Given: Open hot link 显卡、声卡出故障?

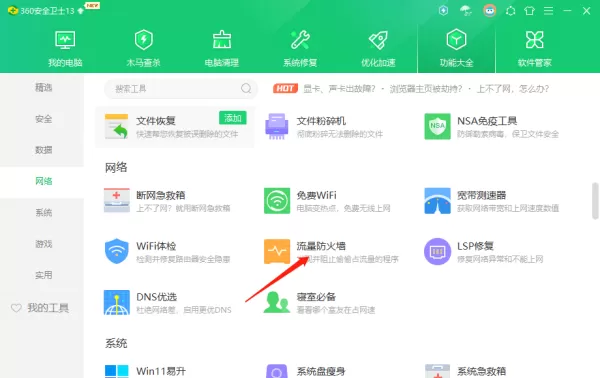Looking at the screenshot, I should pyautogui.click(x=339, y=89).
